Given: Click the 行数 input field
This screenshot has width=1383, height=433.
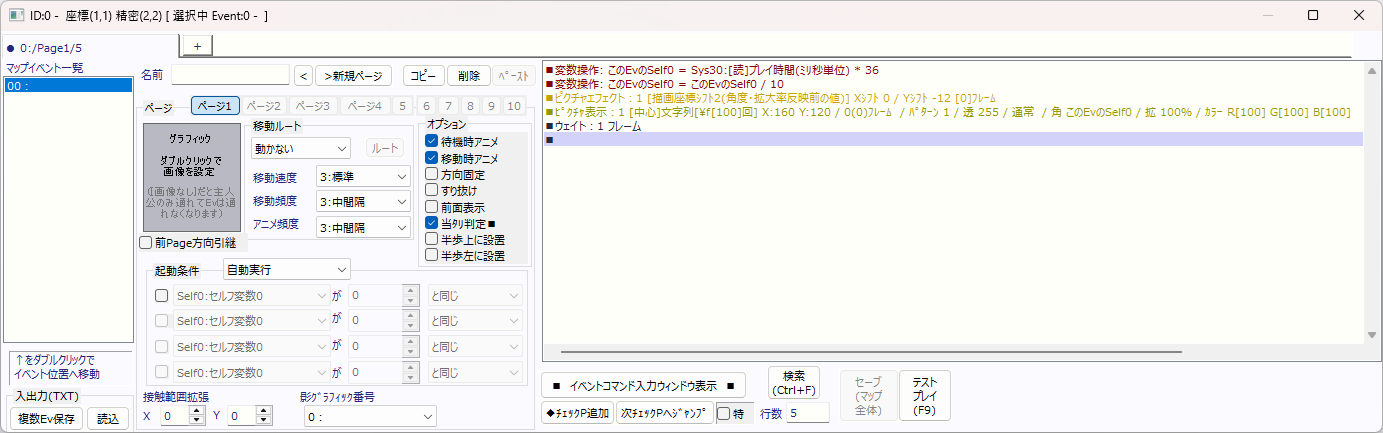Looking at the screenshot, I should [808, 413].
